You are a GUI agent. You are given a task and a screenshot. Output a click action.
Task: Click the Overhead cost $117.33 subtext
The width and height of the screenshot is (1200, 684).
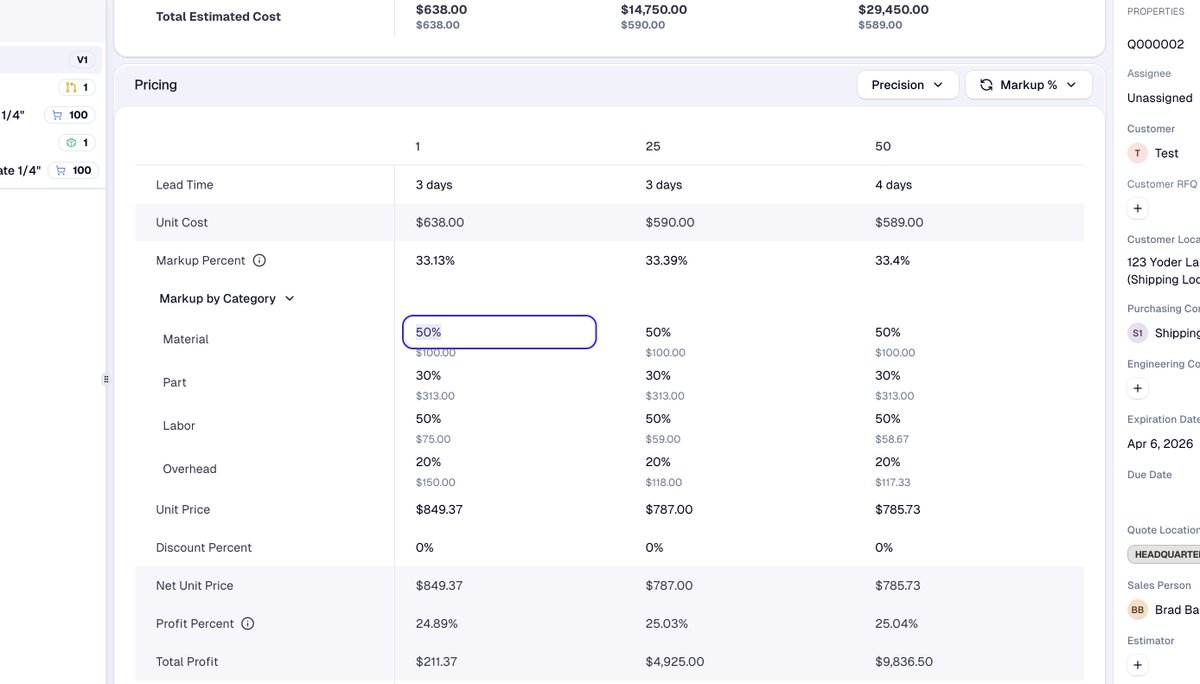[895, 482]
